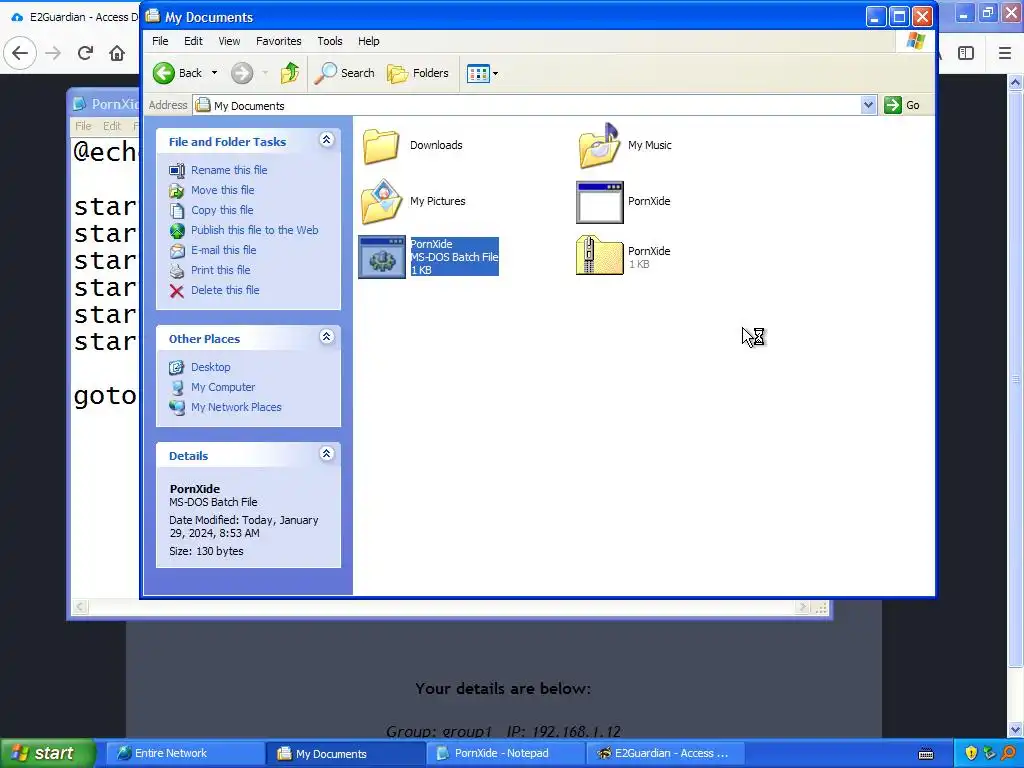1024x768 pixels.
Task: Go to My Network Places
Action: tap(236, 408)
